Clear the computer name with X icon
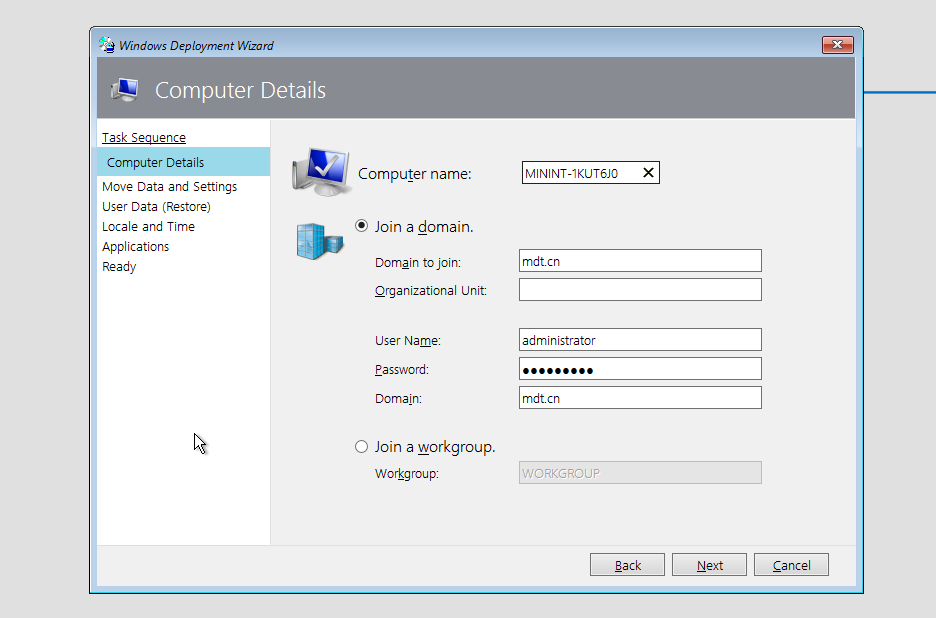Viewport: 936px width, 618px height. 648,173
